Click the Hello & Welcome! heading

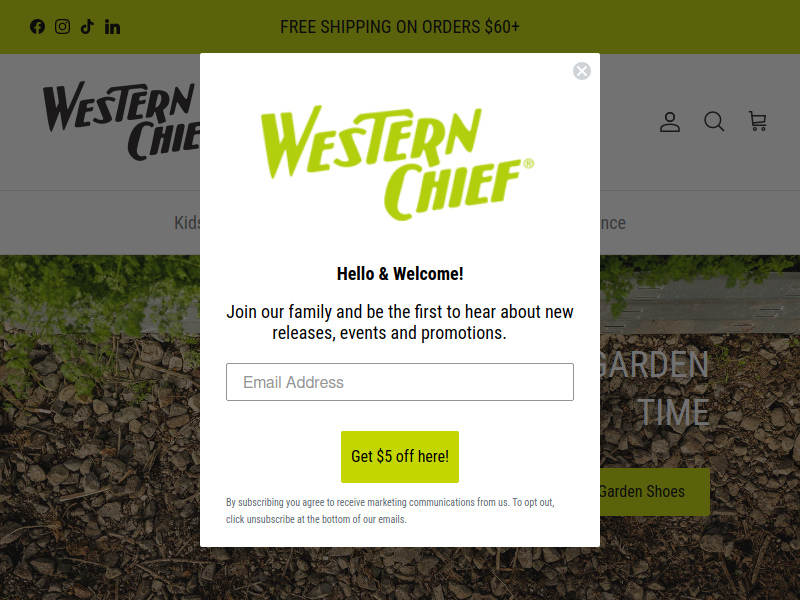tap(400, 274)
